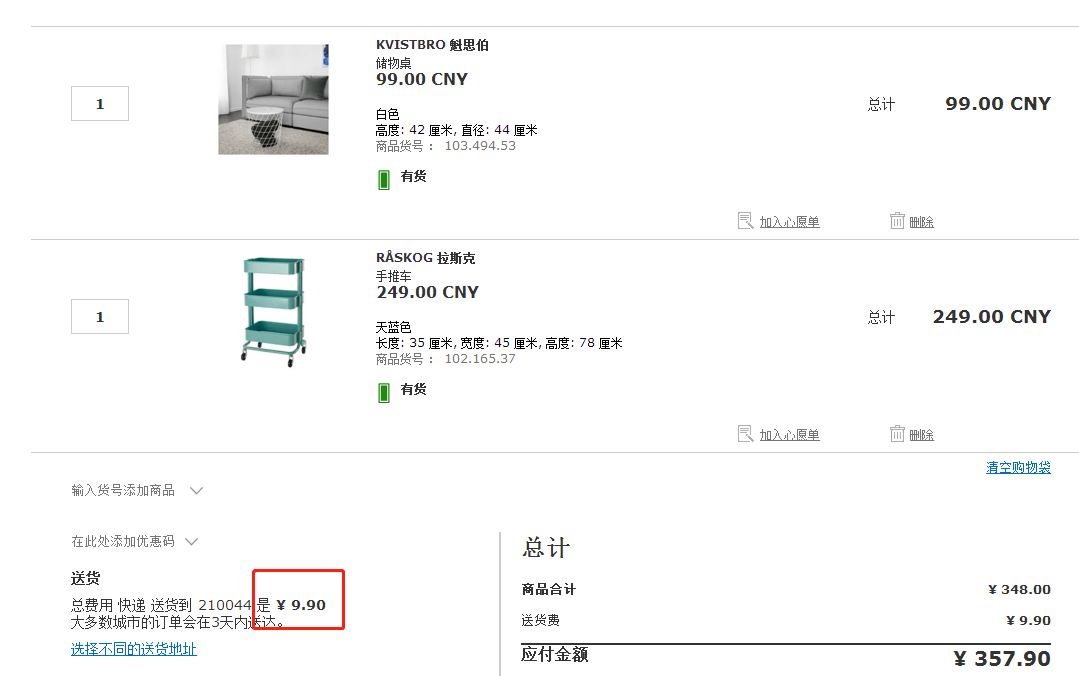Click the trash icon to delete KVISTBRO

point(899,220)
